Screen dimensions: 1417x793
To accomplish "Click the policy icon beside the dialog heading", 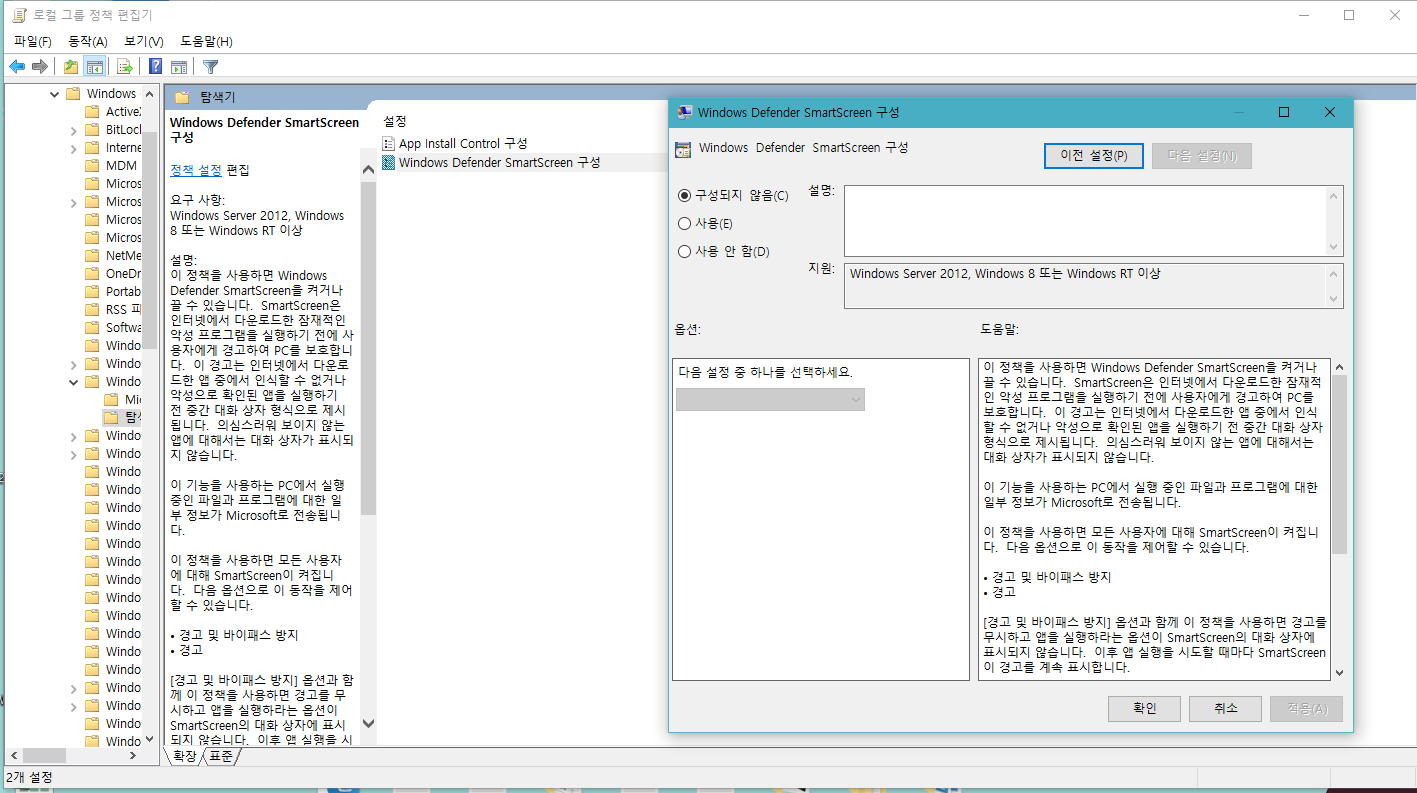I will click(x=683, y=149).
